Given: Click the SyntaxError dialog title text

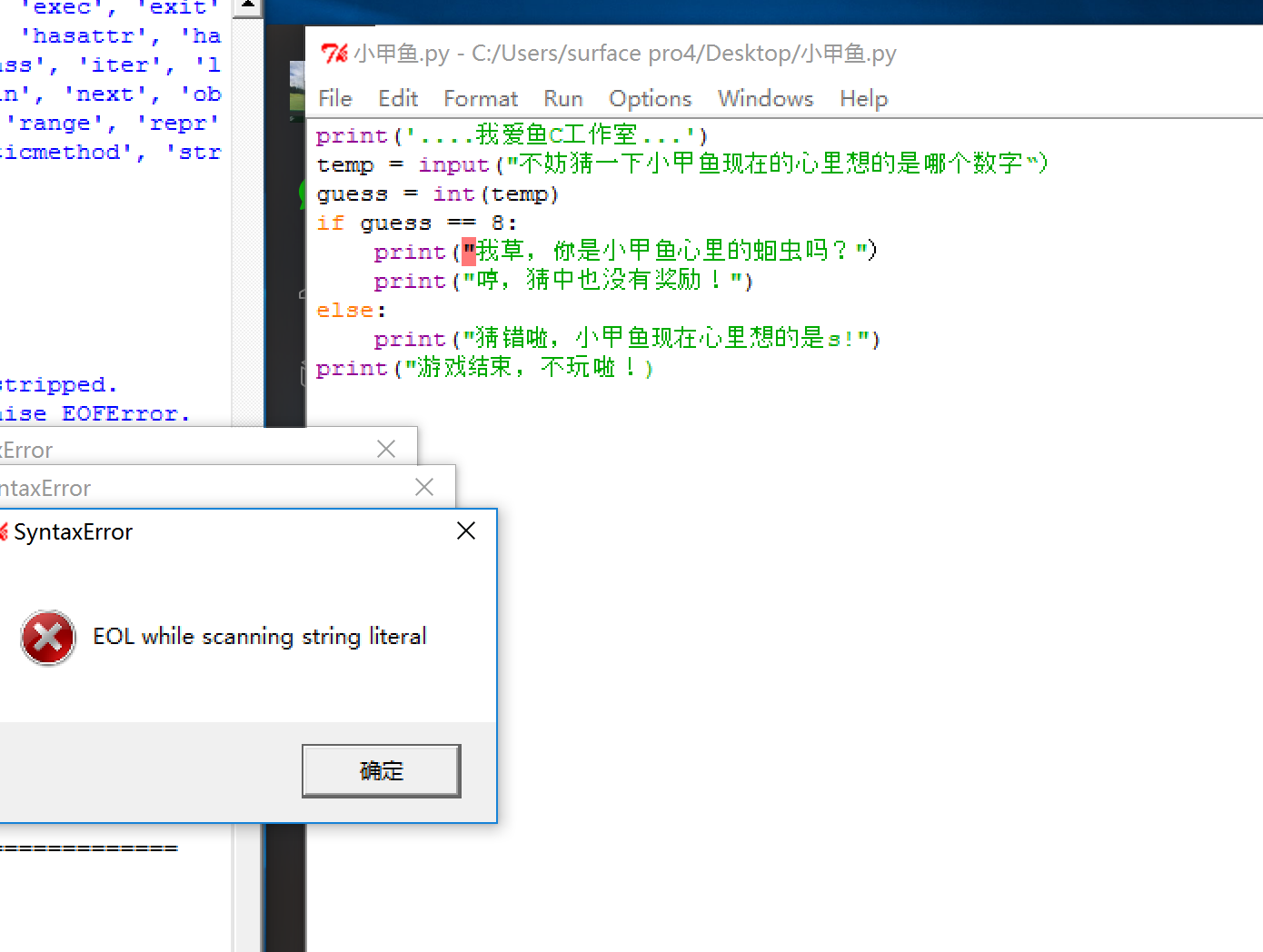Looking at the screenshot, I should click(73, 532).
